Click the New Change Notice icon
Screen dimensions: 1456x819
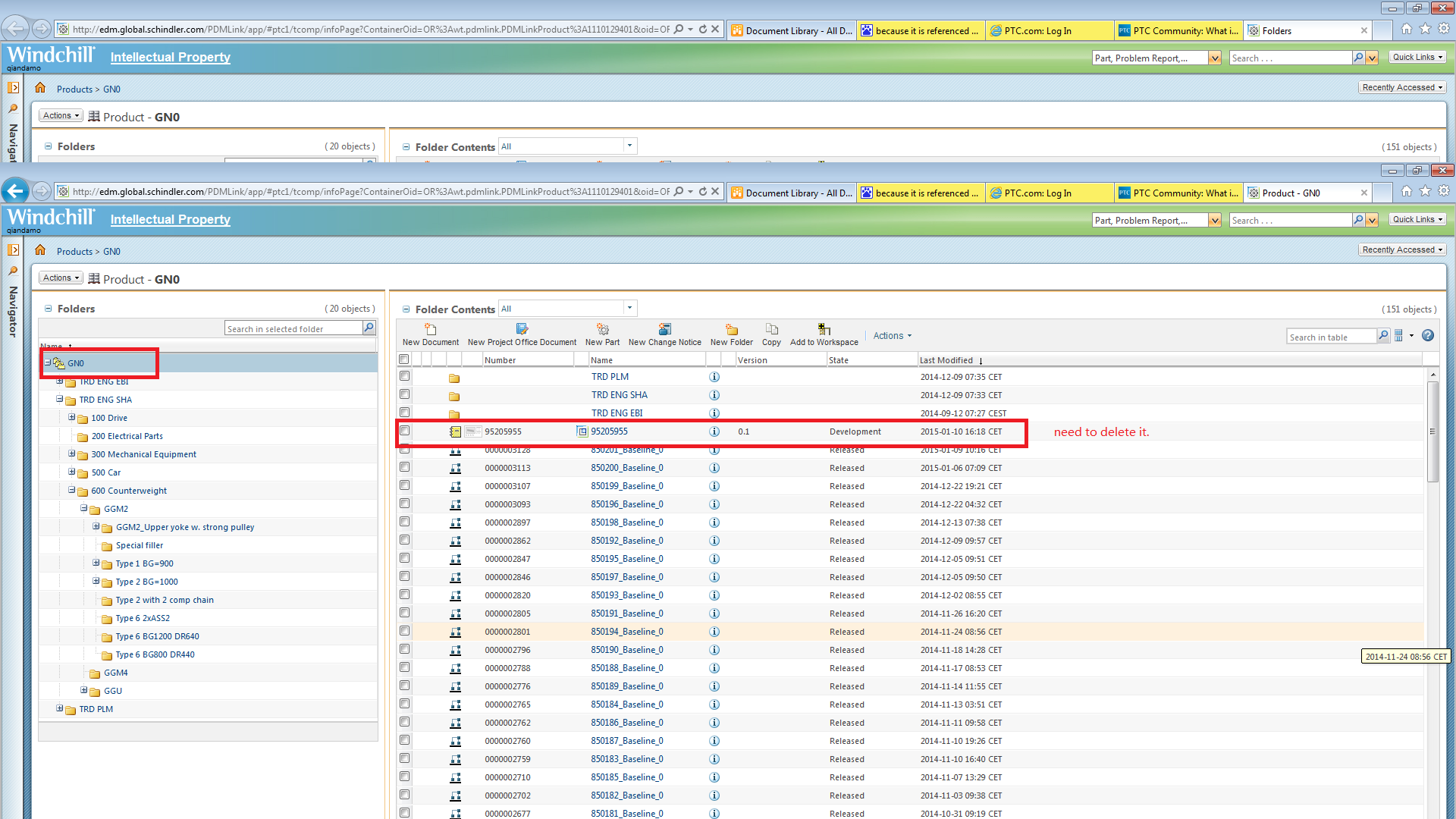coord(664,329)
